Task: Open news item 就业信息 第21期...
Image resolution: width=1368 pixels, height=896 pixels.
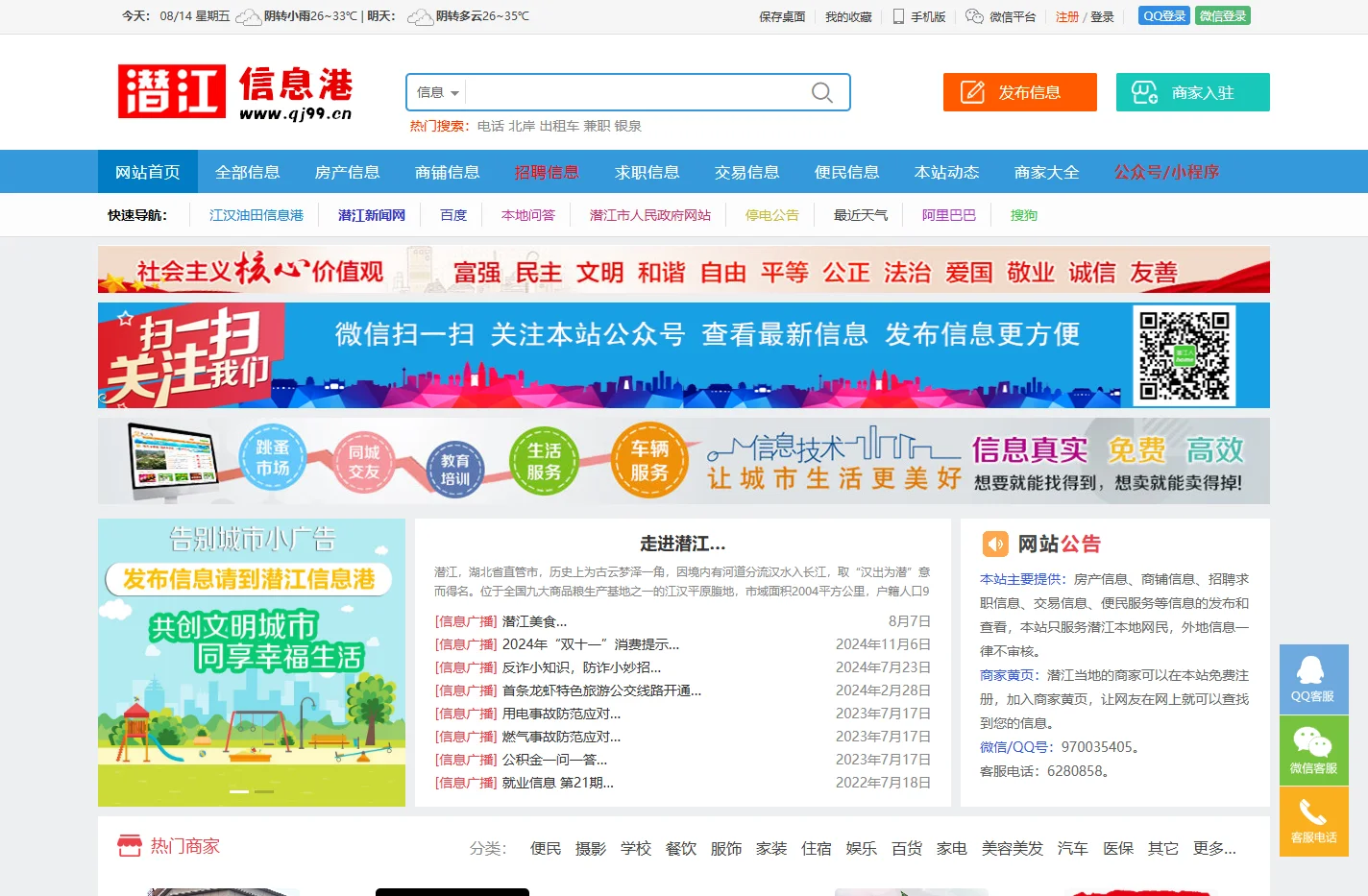Action: (x=558, y=783)
